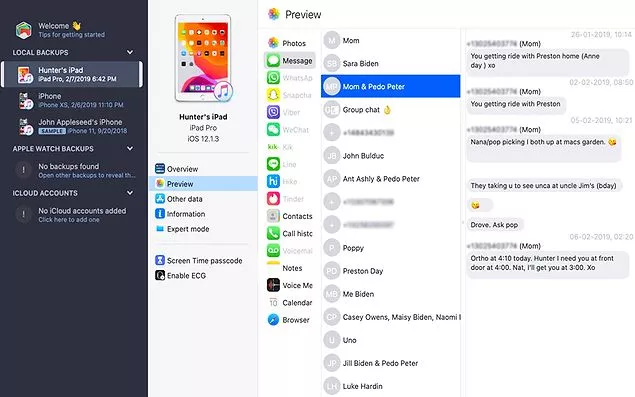
Task: Click the Information sidebar icon
Action: [160, 213]
